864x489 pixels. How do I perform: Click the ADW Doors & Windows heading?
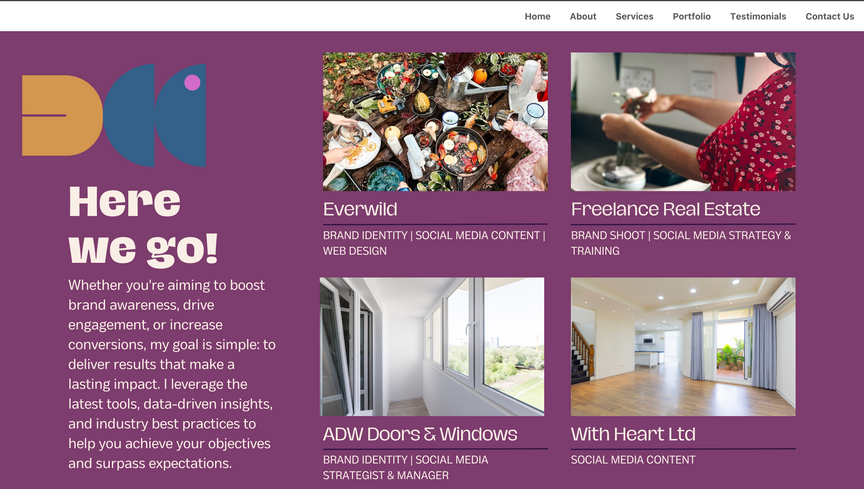click(420, 434)
